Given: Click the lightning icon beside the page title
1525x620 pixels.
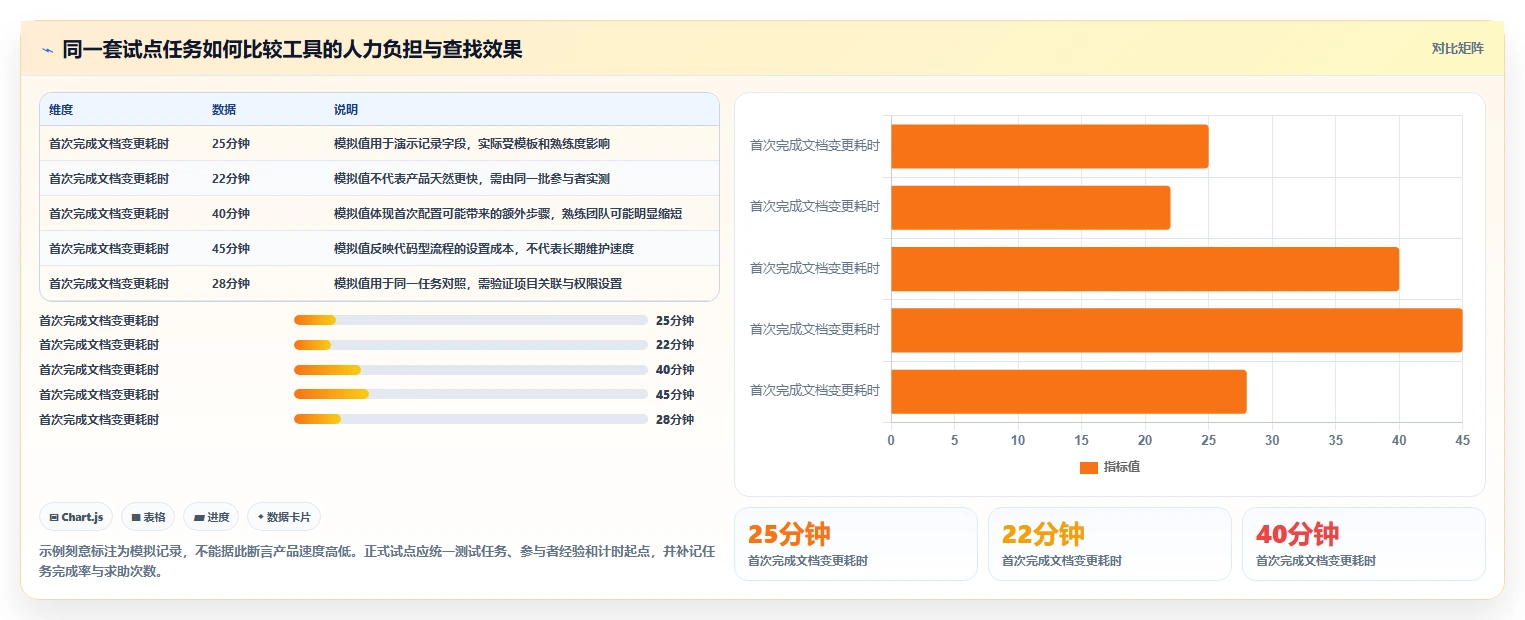Looking at the screenshot, I should click(x=47, y=49).
